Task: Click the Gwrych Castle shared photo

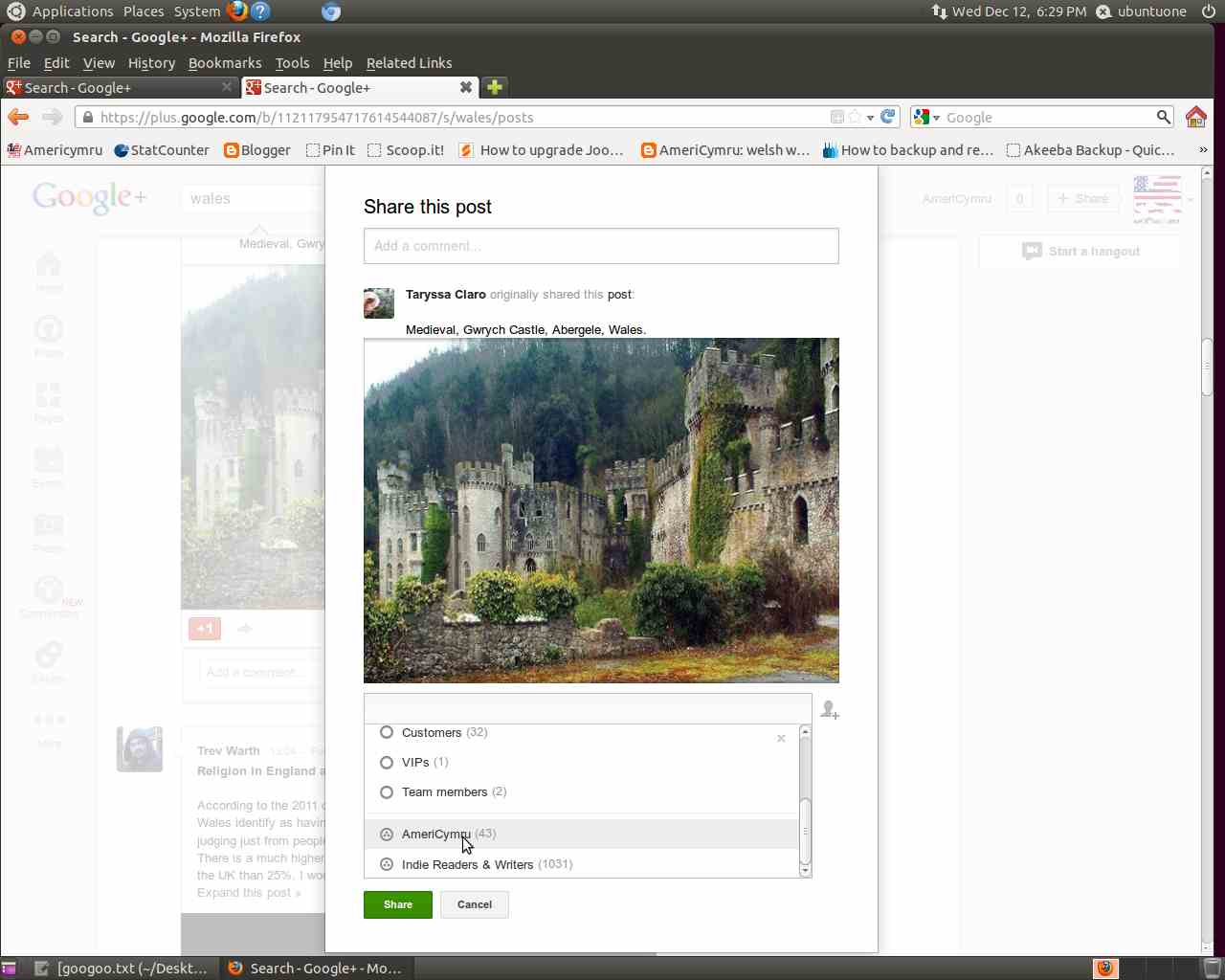Action: pyautogui.click(x=601, y=510)
